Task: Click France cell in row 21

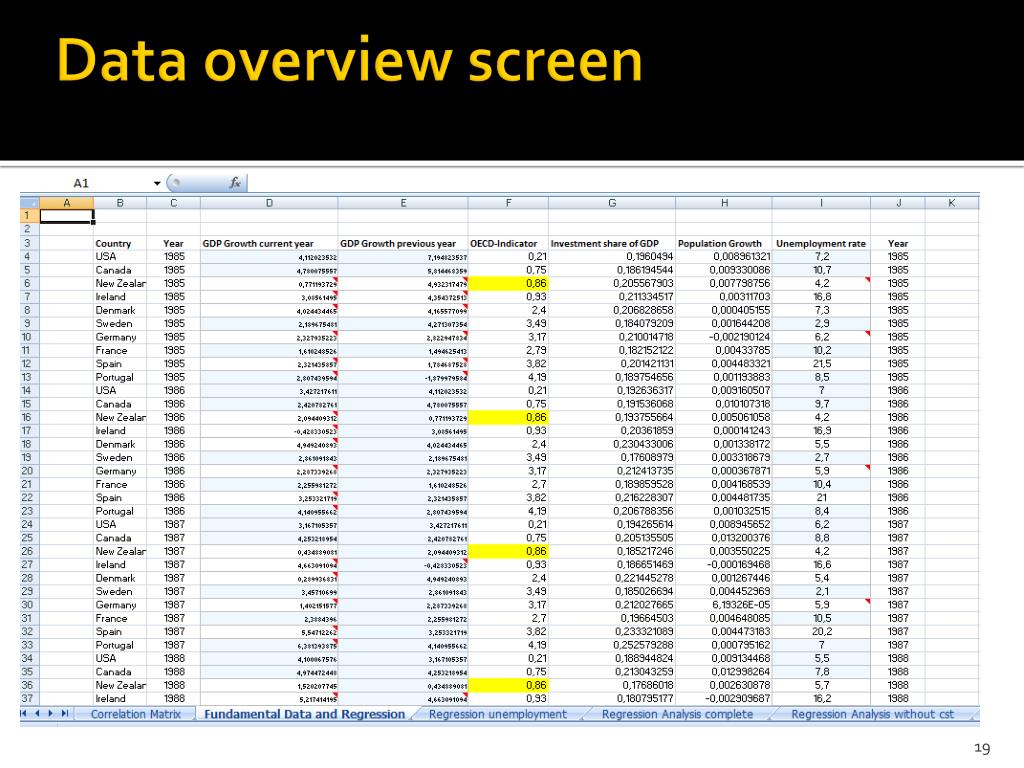Action: (x=120, y=485)
